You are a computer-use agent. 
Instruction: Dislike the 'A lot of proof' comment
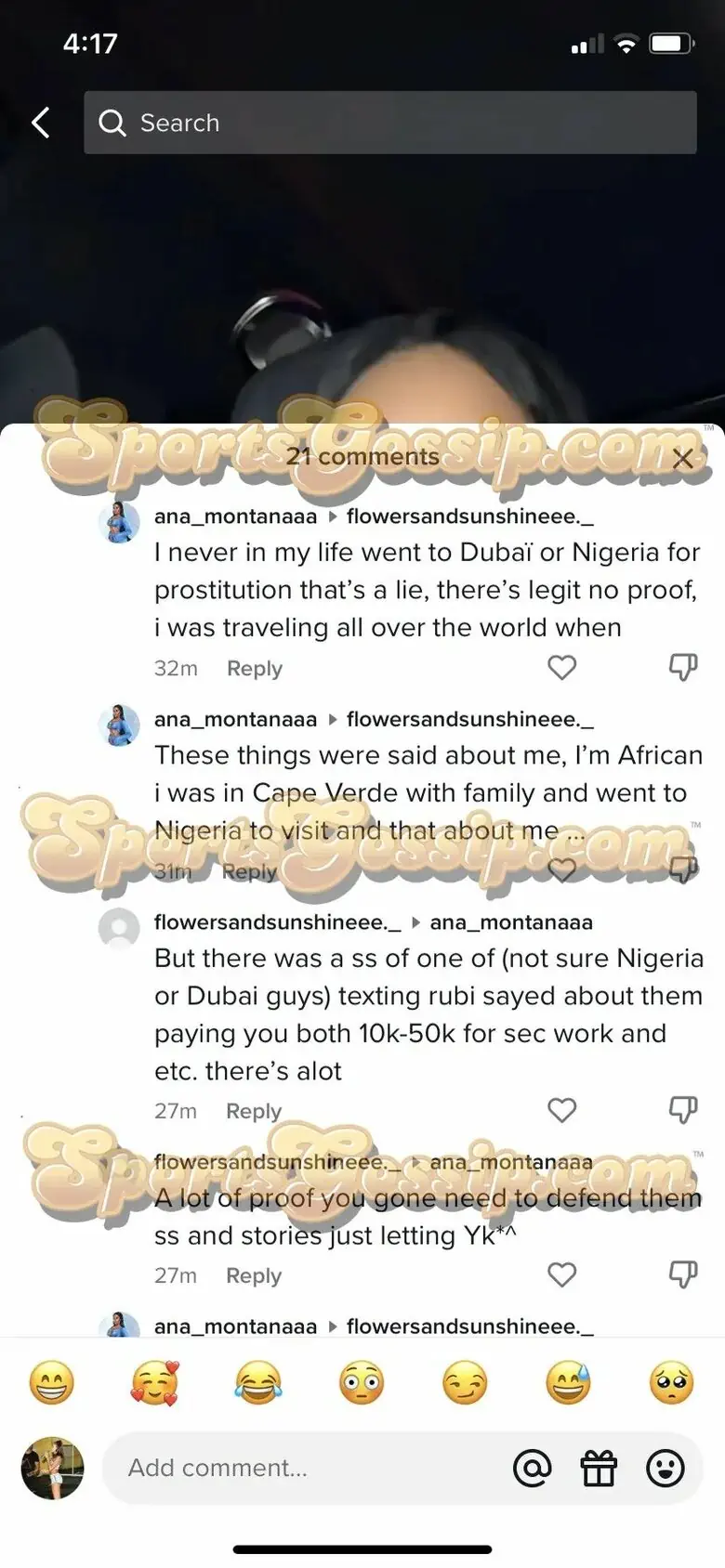683,1274
